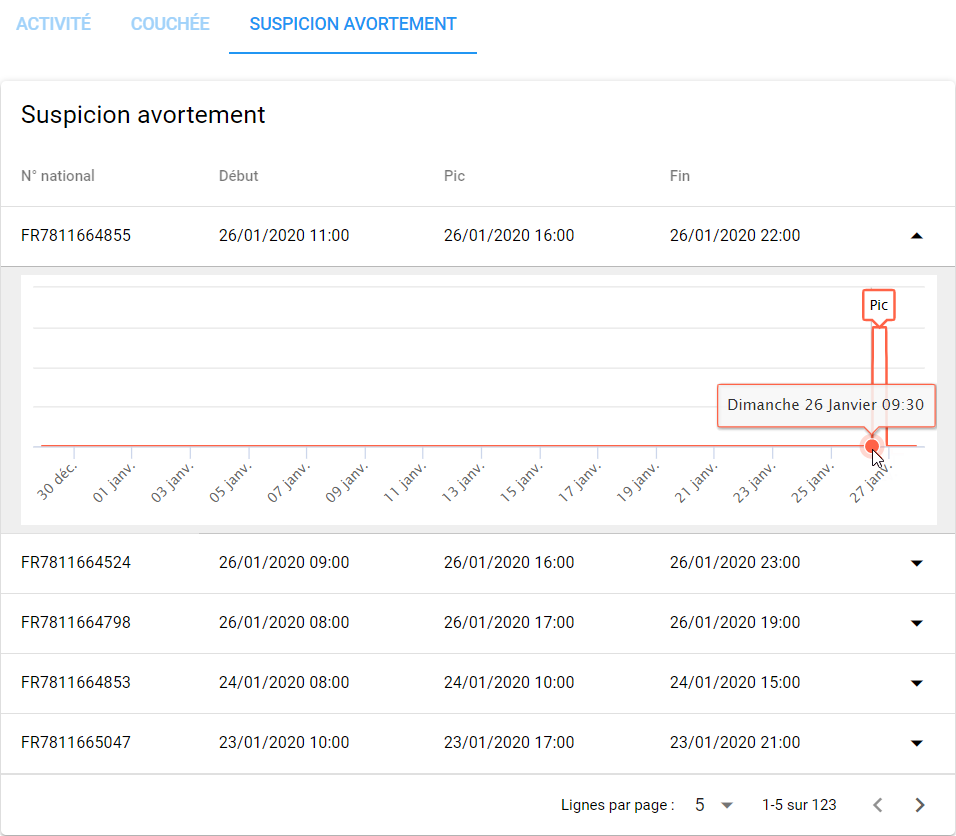This screenshot has width=956, height=836.
Task: Click peak date 24/01/2020 10:00
Action: point(509,682)
